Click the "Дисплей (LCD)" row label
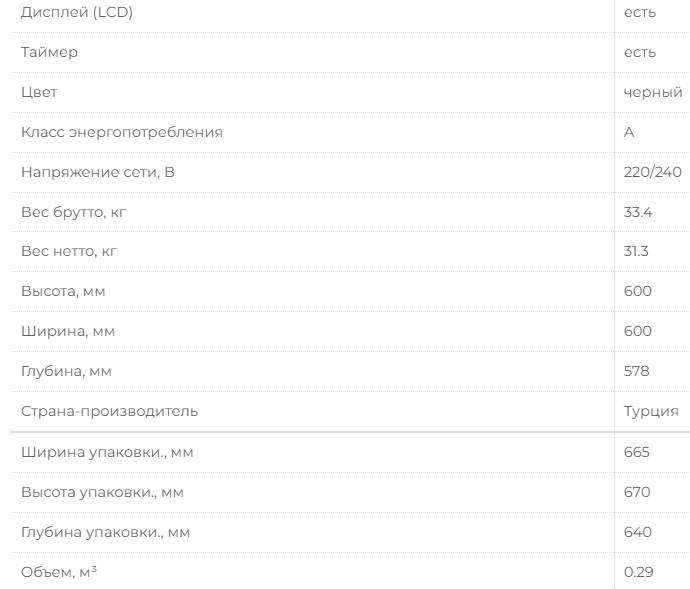This screenshot has width=690, height=589. [77, 12]
